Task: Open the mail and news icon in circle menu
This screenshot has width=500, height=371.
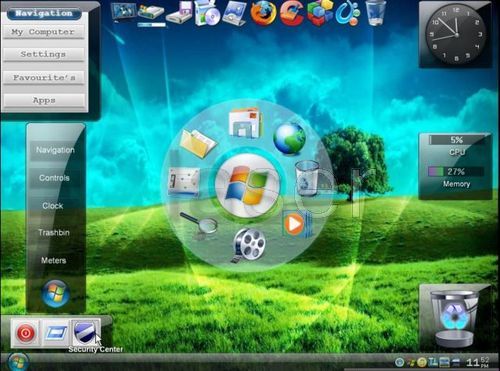Action: 245,122
